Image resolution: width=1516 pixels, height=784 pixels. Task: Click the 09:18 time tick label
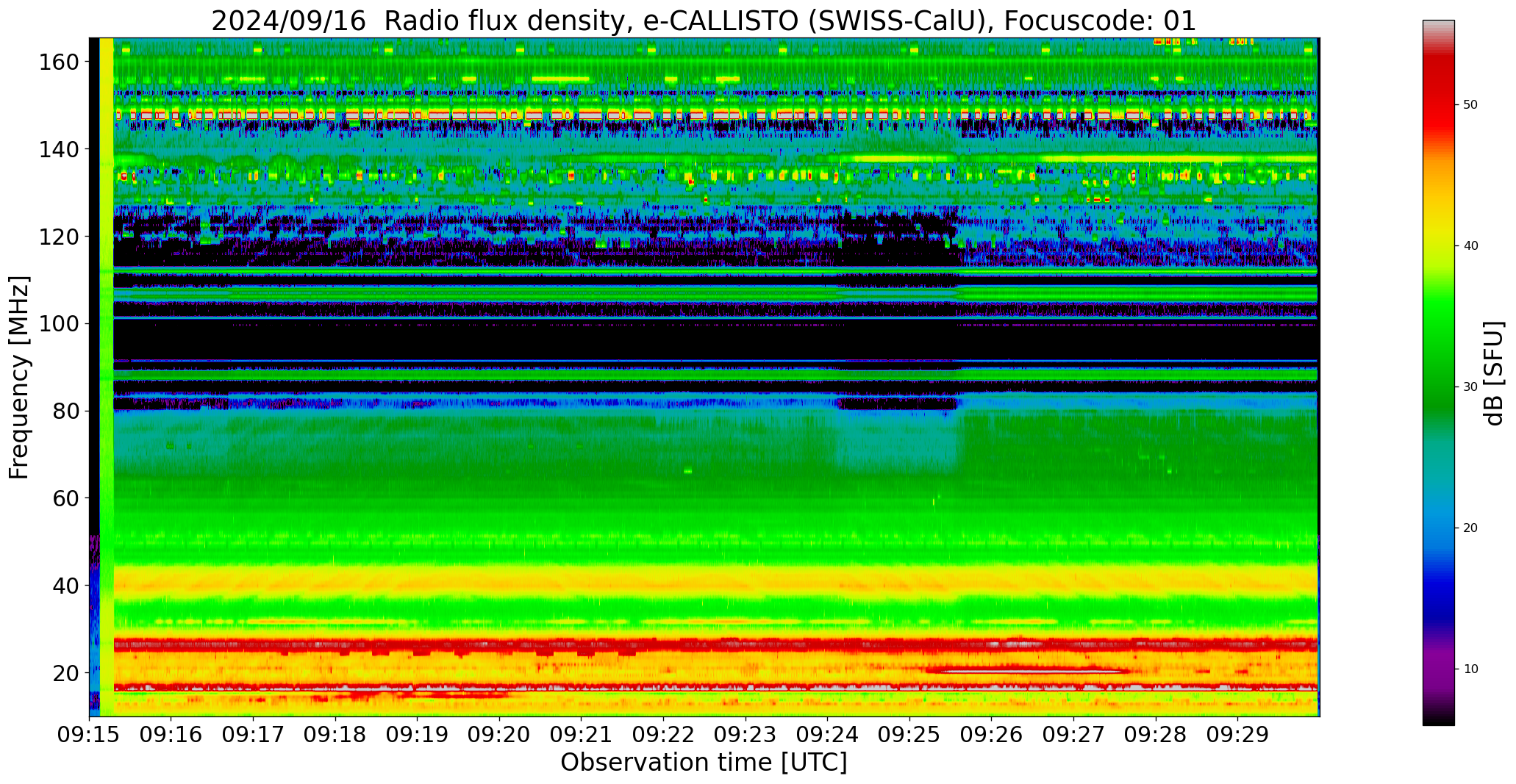(x=335, y=734)
